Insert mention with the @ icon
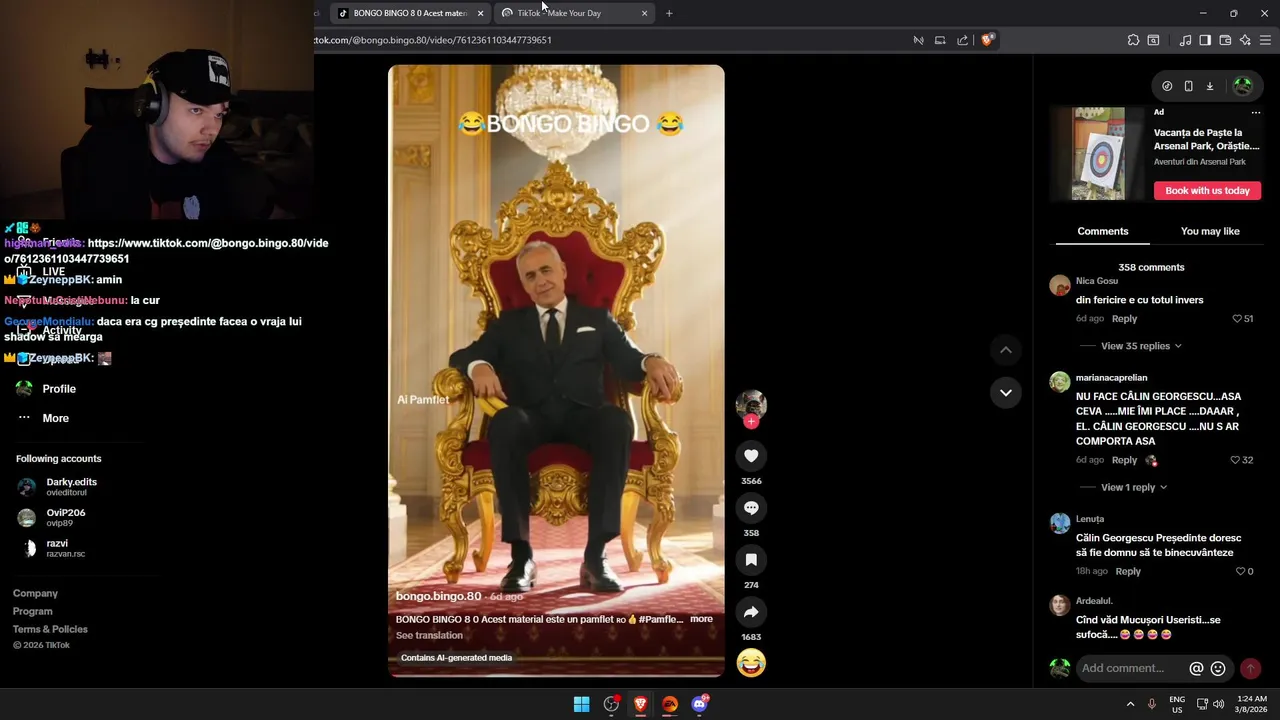Screen dimensions: 1280x720 pyautogui.click(x=1196, y=668)
